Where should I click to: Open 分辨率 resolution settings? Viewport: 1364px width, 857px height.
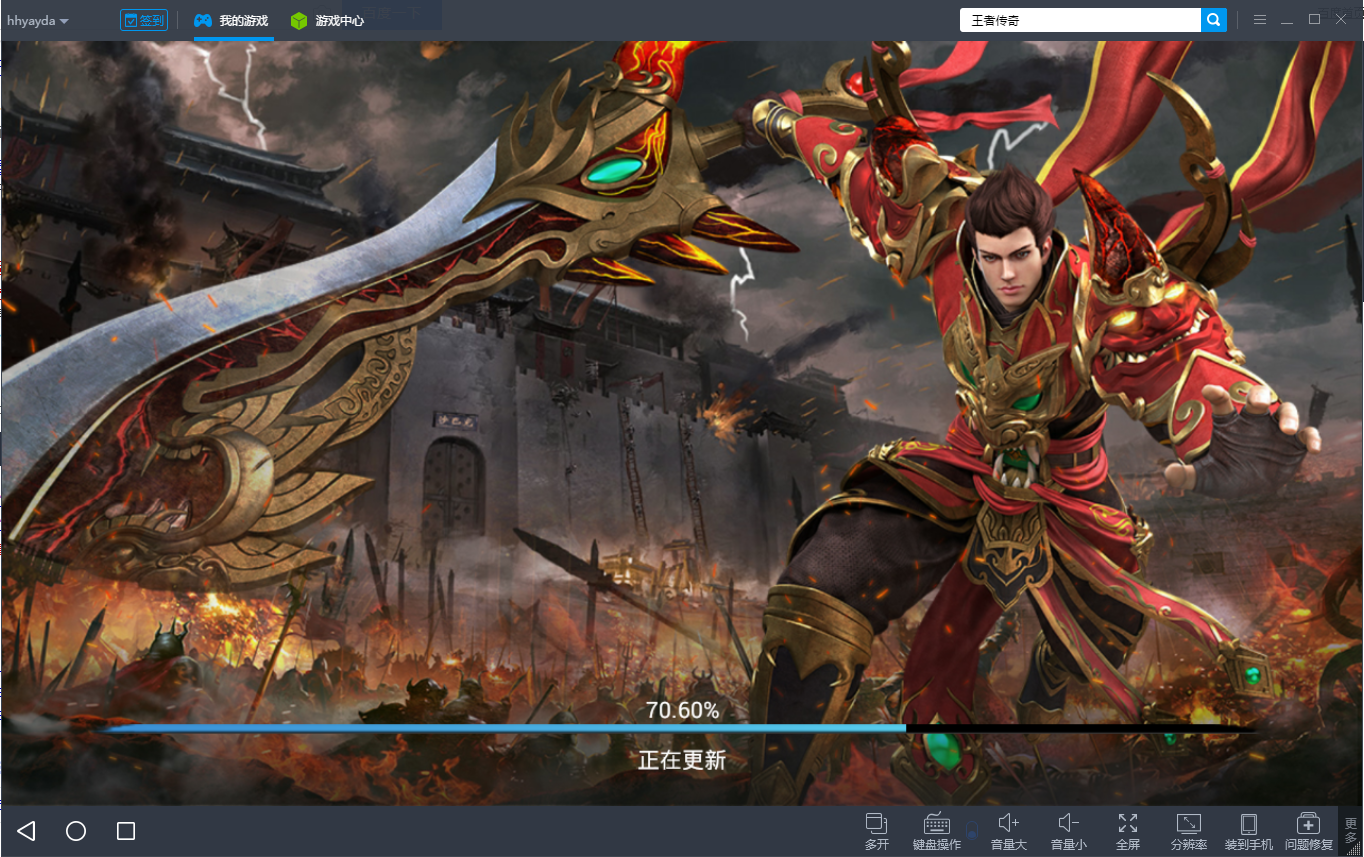point(1189,831)
